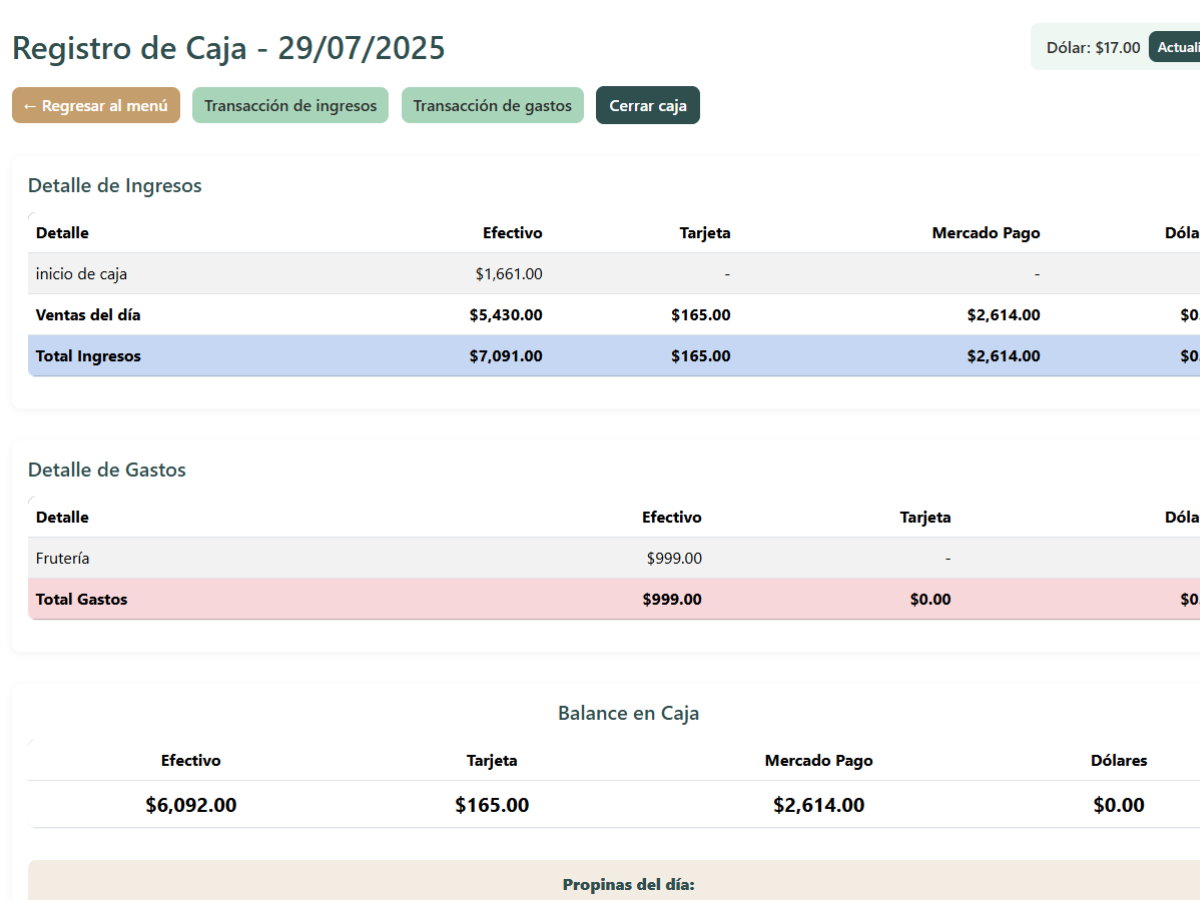
Task: Click the Dólar: $17.00 rate label
Action: [x=1092, y=47]
